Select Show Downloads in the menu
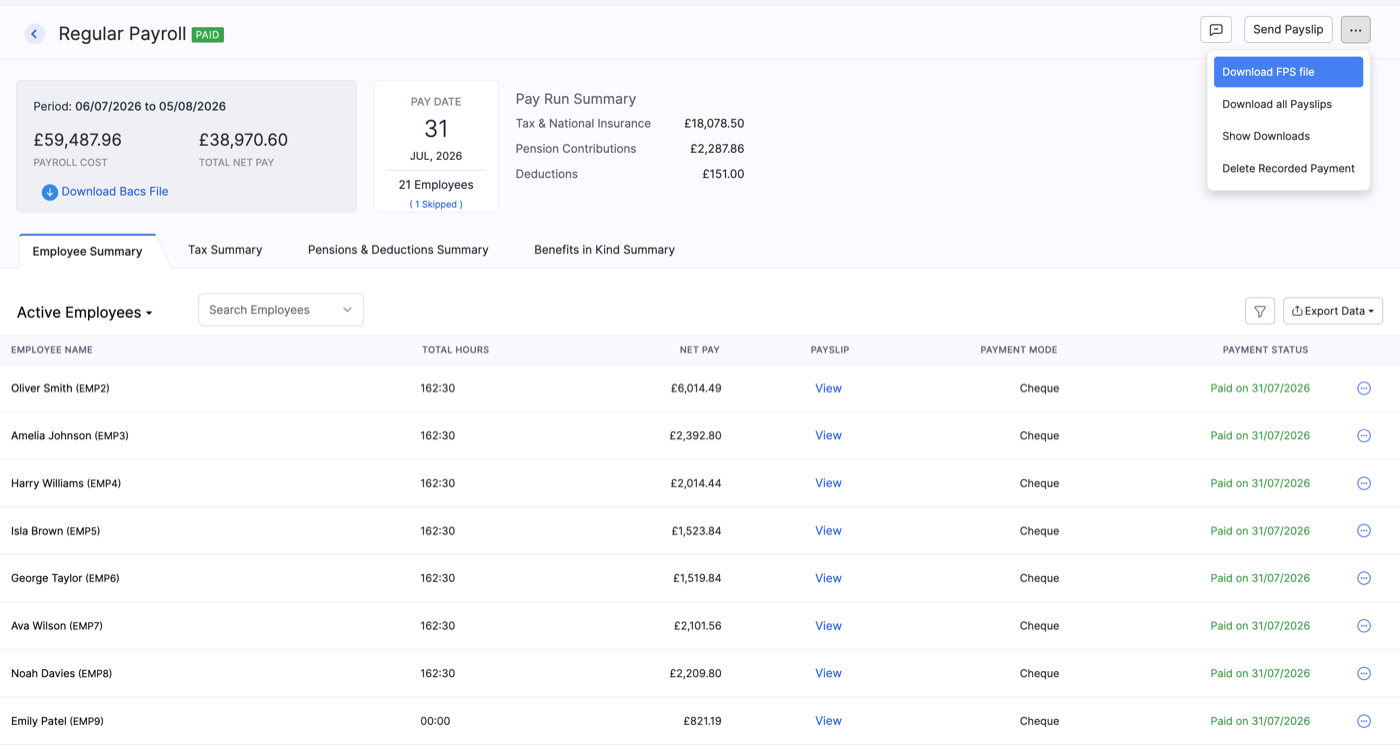This screenshot has height=750, width=1400. (x=1288, y=136)
